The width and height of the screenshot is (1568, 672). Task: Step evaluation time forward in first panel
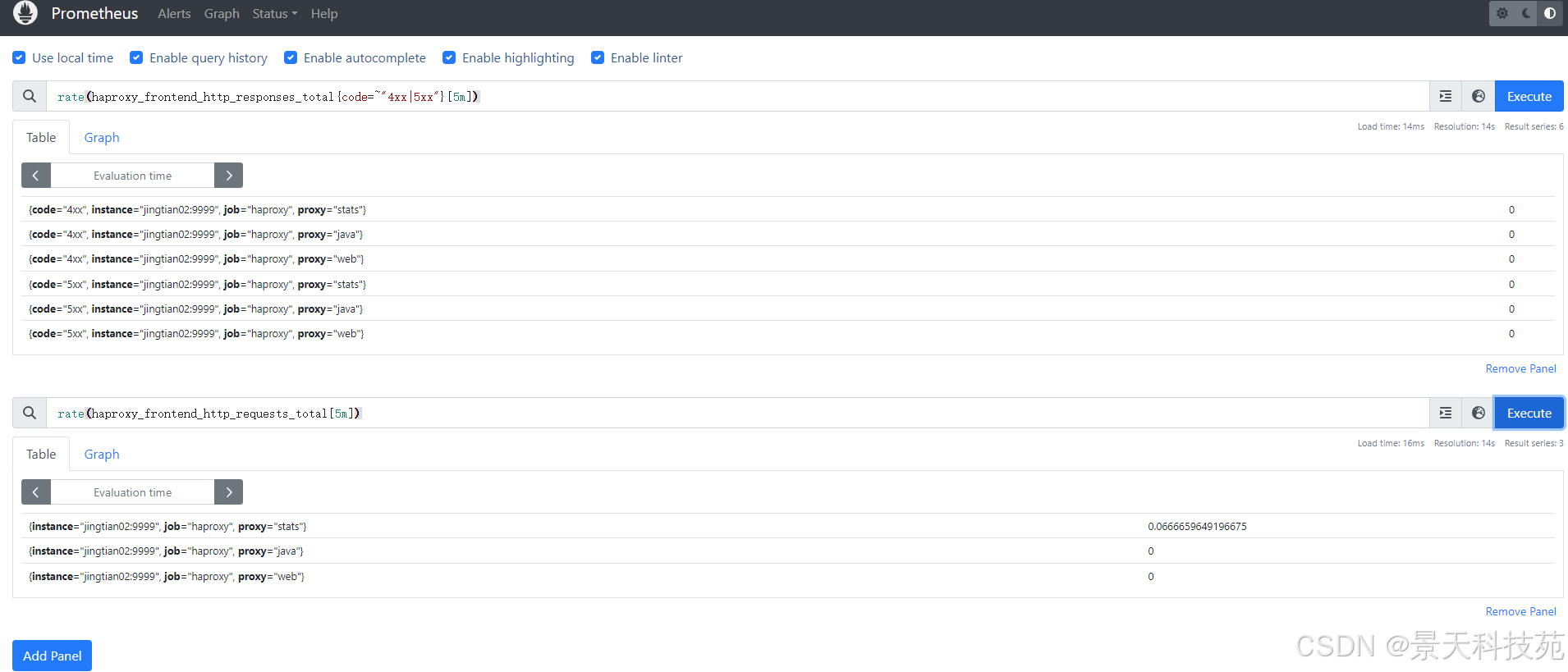point(228,176)
